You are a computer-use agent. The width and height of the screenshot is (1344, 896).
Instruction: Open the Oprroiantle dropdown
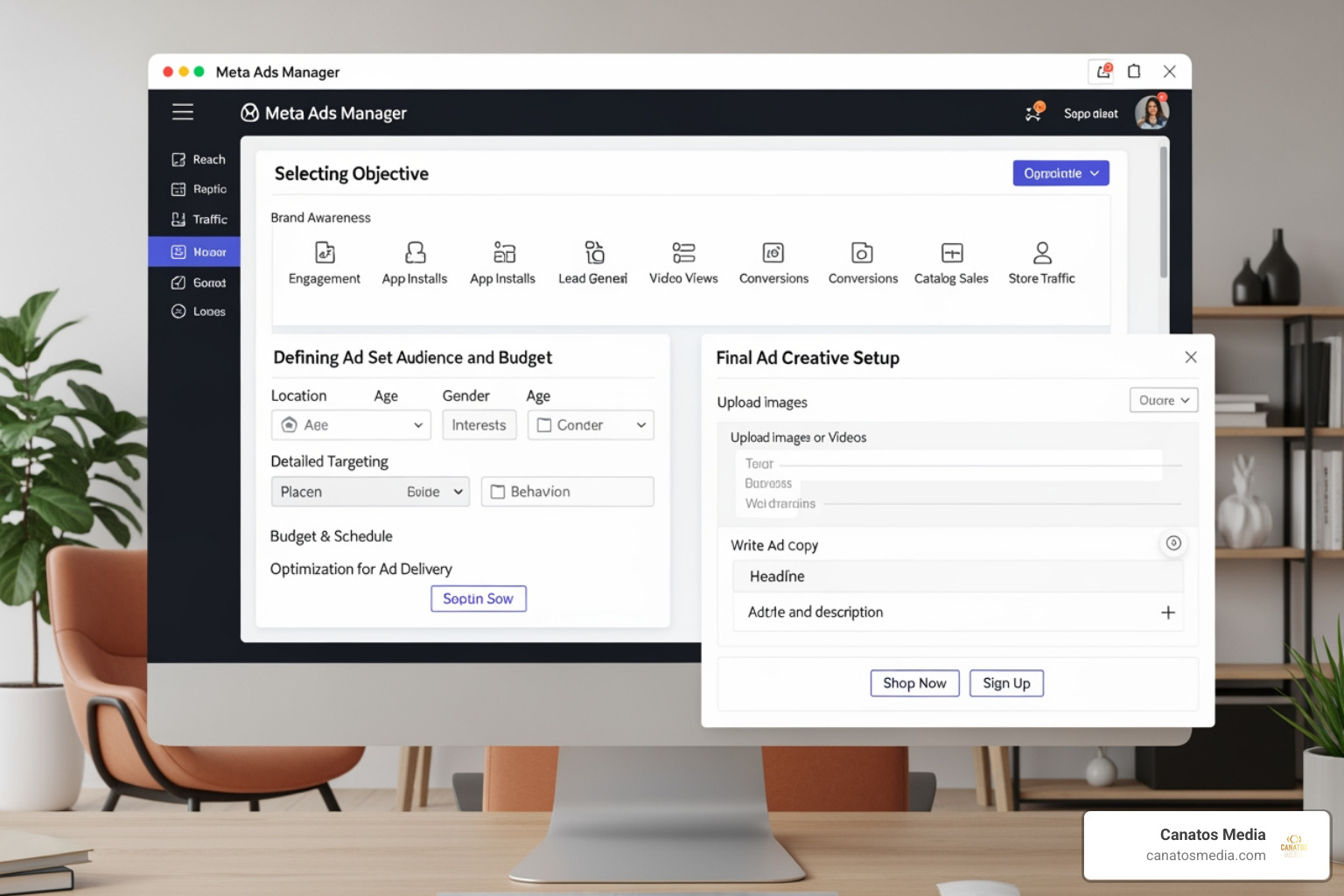tap(1060, 173)
